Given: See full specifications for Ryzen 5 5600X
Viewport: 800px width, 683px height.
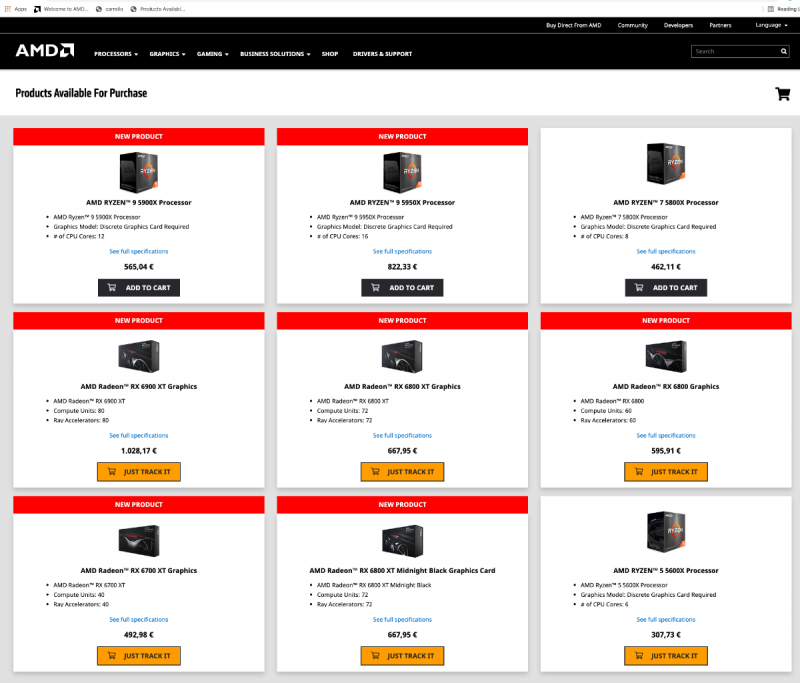Looking at the screenshot, I should [666, 620].
